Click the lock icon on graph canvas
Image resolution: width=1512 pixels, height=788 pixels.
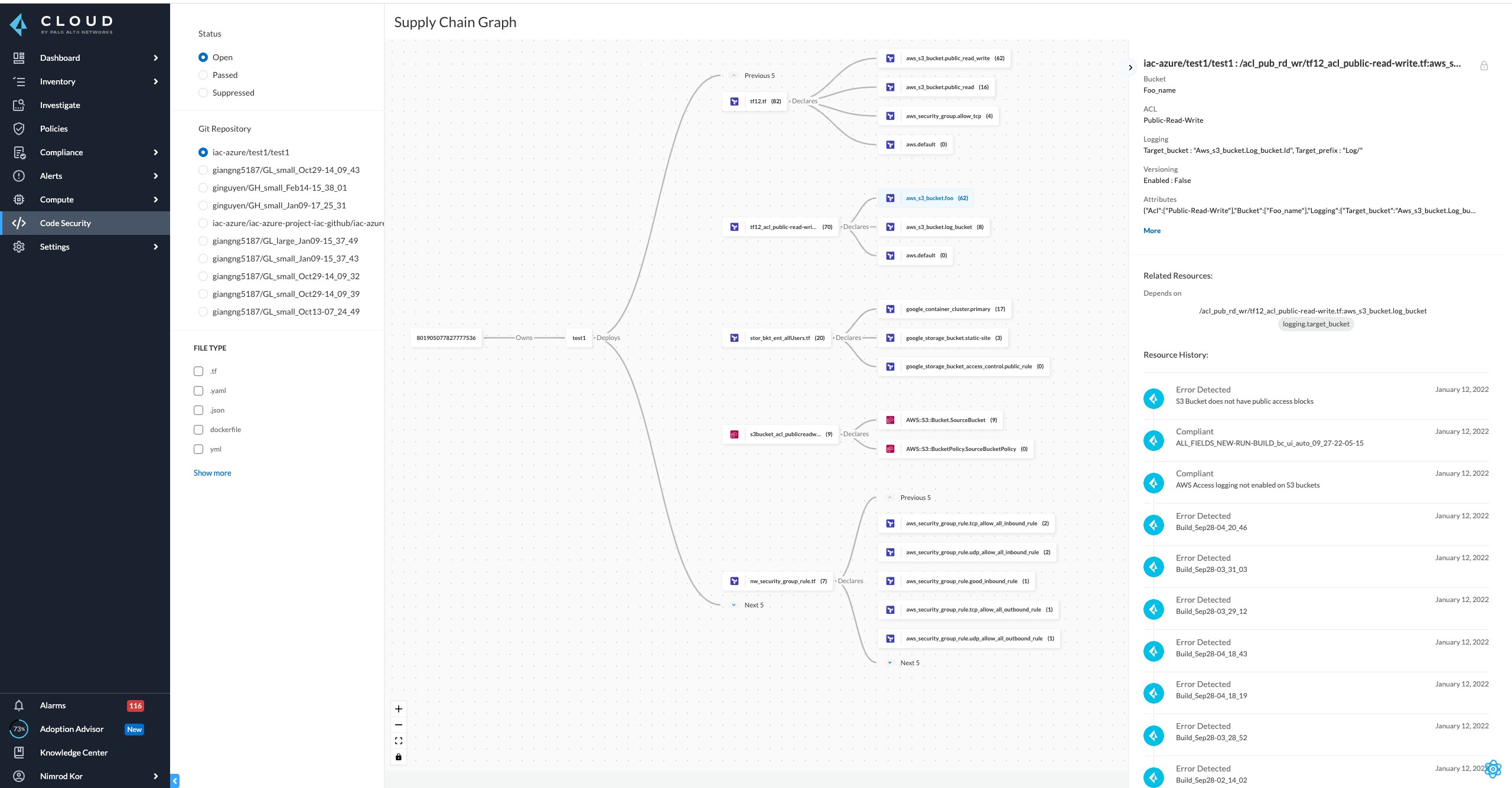point(398,756)
